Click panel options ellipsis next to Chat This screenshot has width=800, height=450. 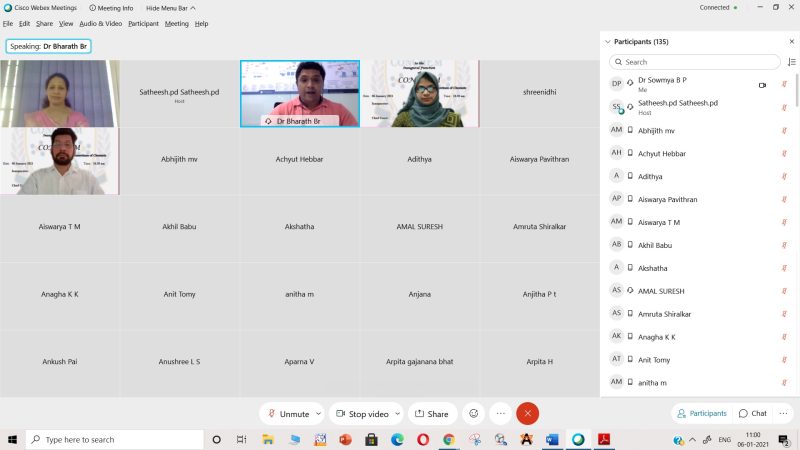click(783, 413)
